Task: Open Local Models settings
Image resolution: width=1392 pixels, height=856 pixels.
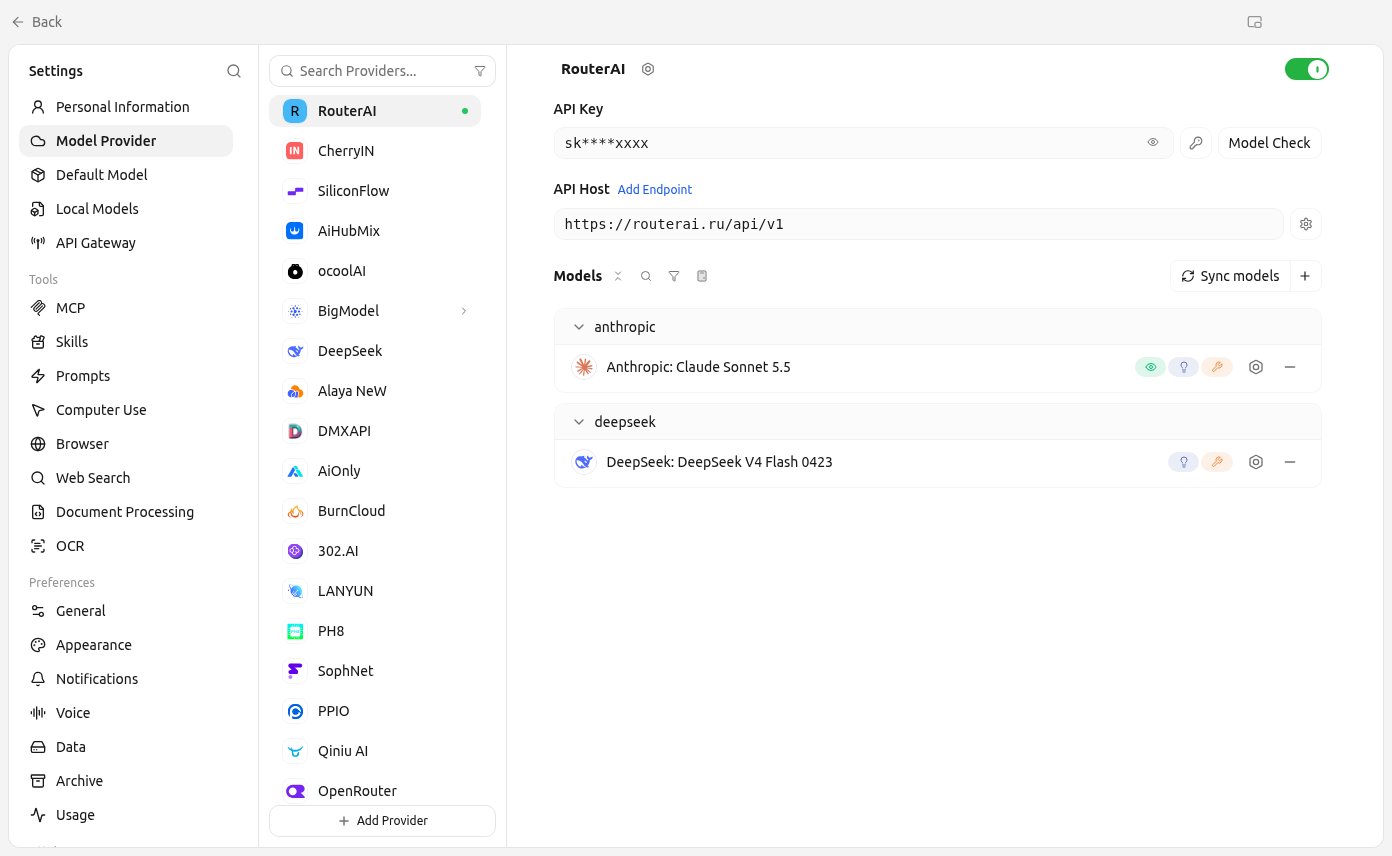Action: pyautogui.click(x=126, y=209)
